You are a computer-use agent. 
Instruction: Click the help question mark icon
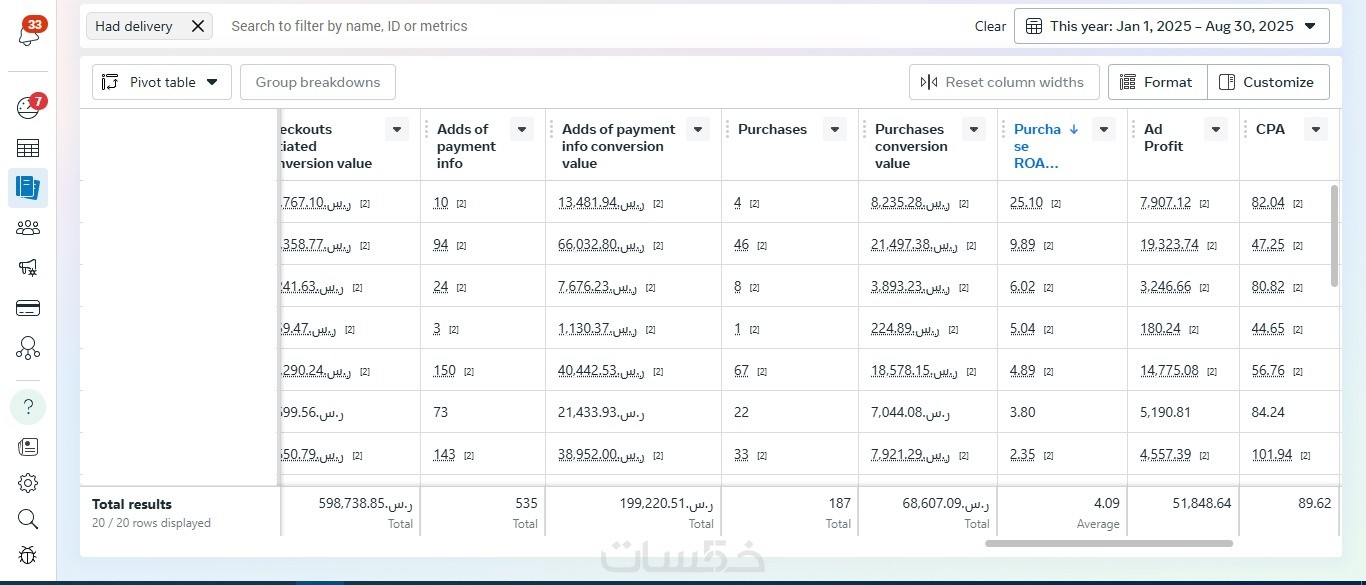click(28, 407)
